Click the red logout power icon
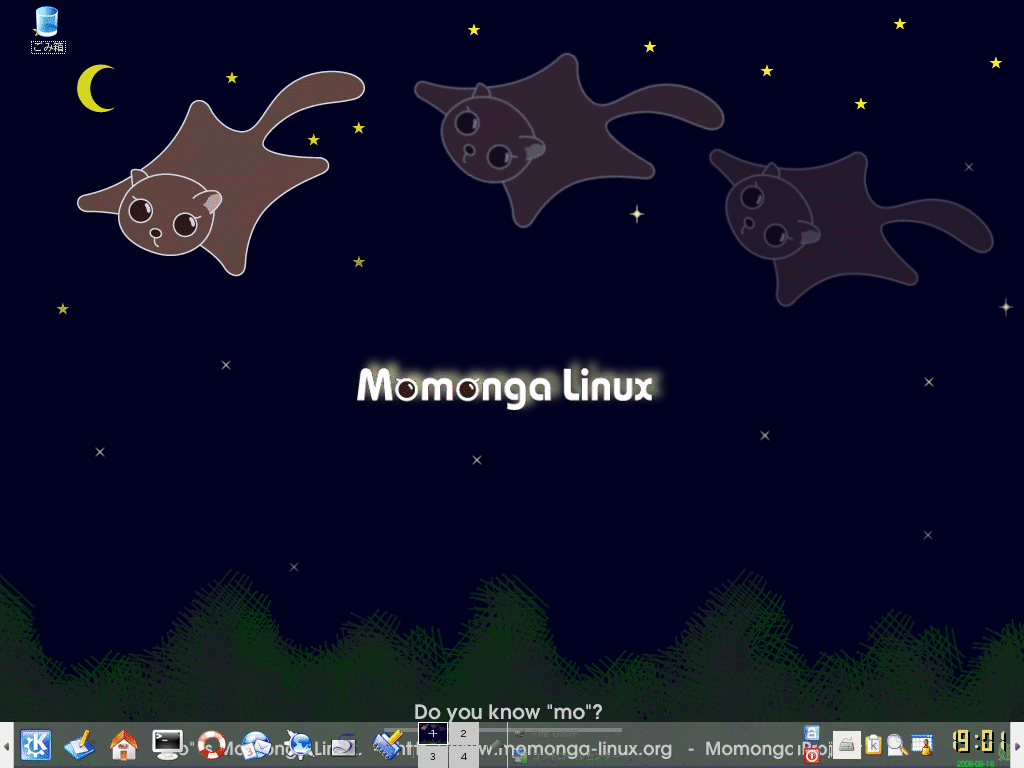This screenshot has width=1024, height=768. click(x=812, y=756)
